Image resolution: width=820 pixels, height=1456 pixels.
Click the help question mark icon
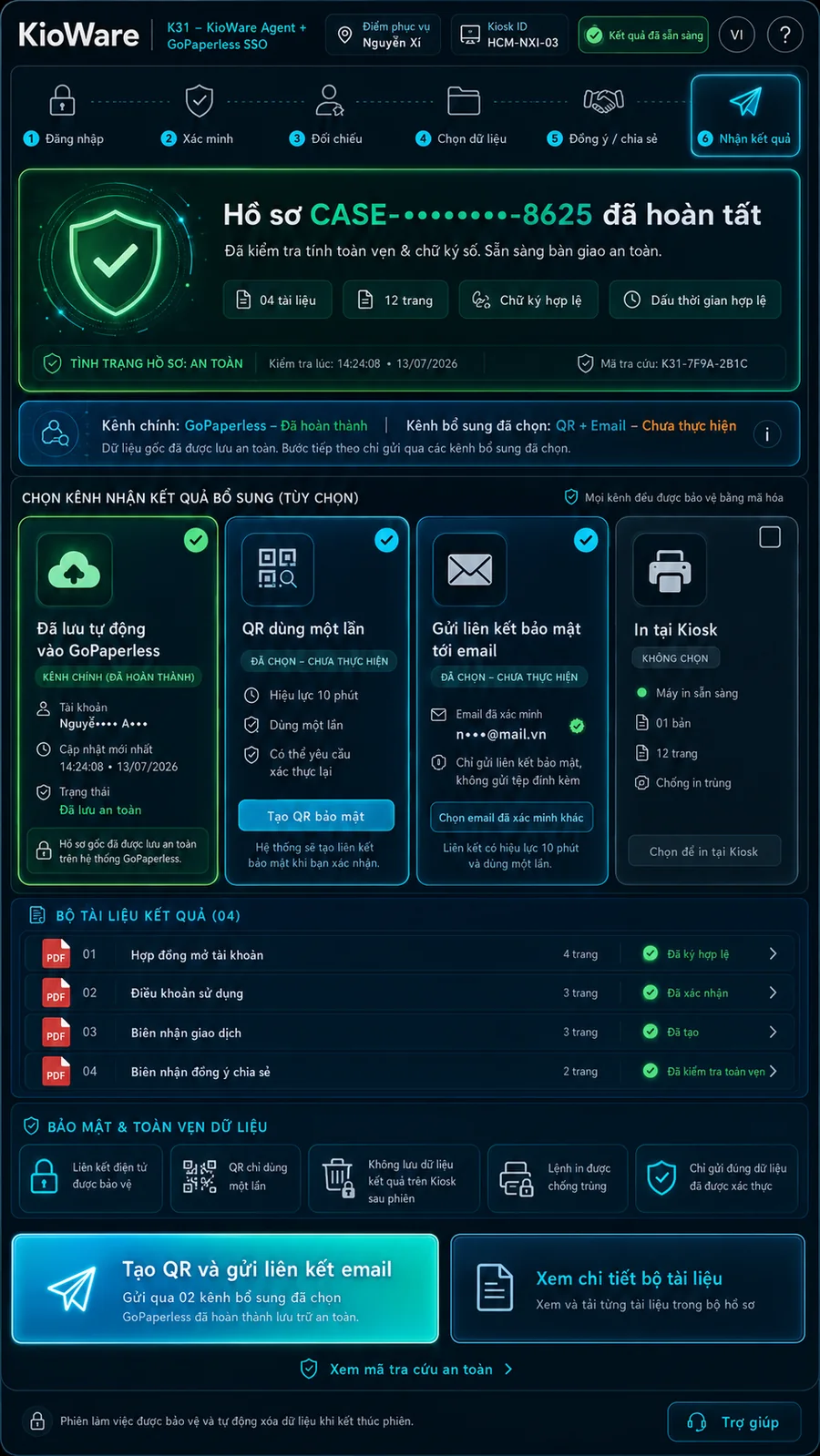784,36
